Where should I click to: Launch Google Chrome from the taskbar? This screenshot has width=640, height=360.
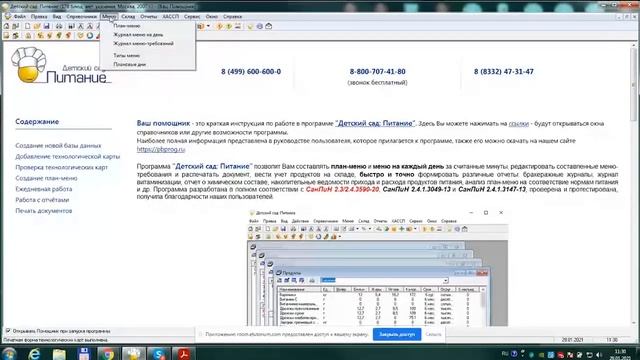108,353
